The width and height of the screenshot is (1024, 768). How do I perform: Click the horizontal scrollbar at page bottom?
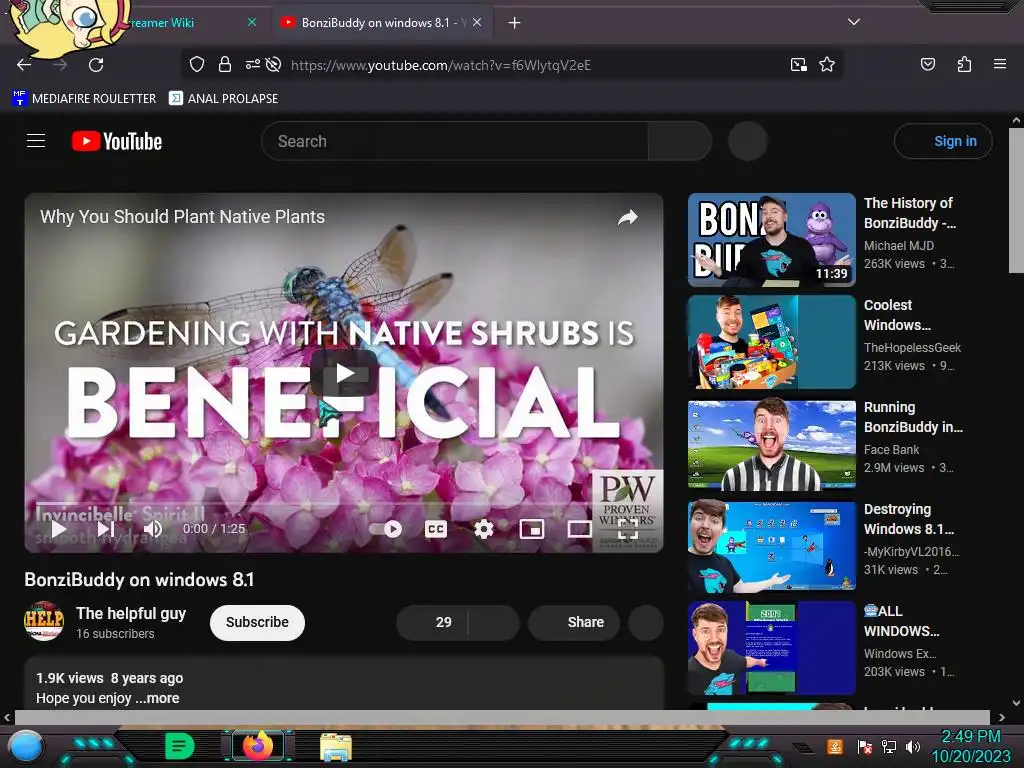[x=502, y=717]
